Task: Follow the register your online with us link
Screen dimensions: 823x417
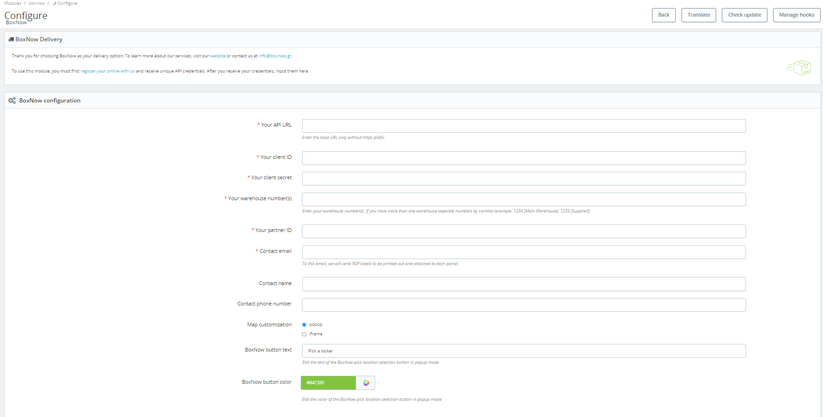Action: point(108,71)
